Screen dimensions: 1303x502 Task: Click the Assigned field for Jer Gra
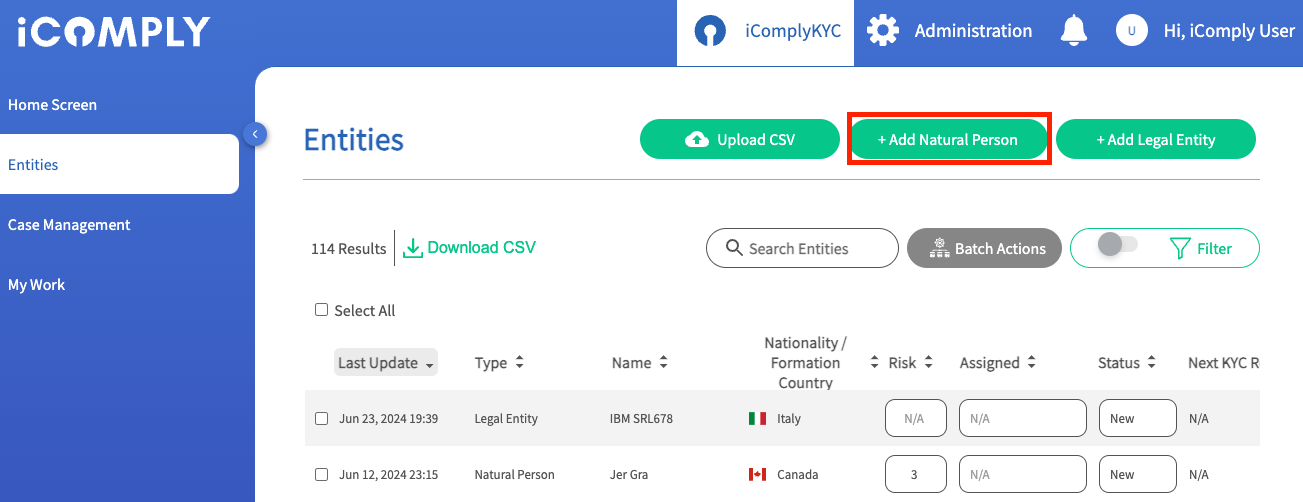point(1022,475)
